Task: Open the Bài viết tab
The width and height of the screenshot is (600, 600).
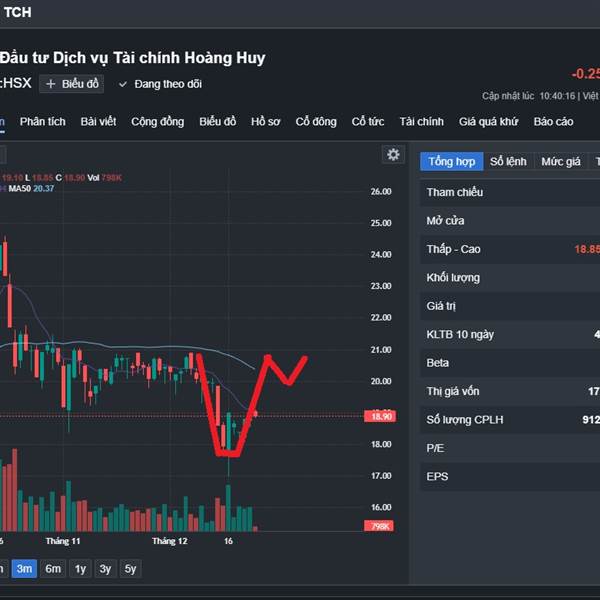Action: pyautogui.click(x=98, y=122)
